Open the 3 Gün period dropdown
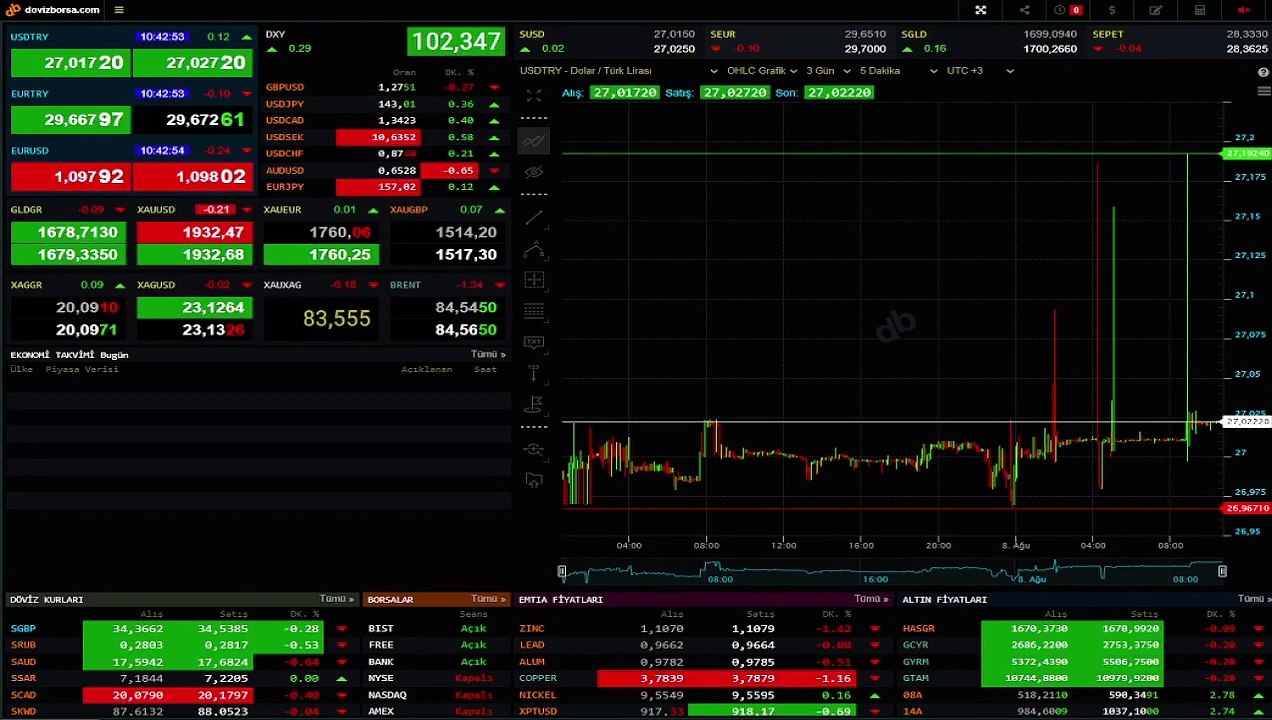Screen dimensions: 1272x720 (828, 71)
